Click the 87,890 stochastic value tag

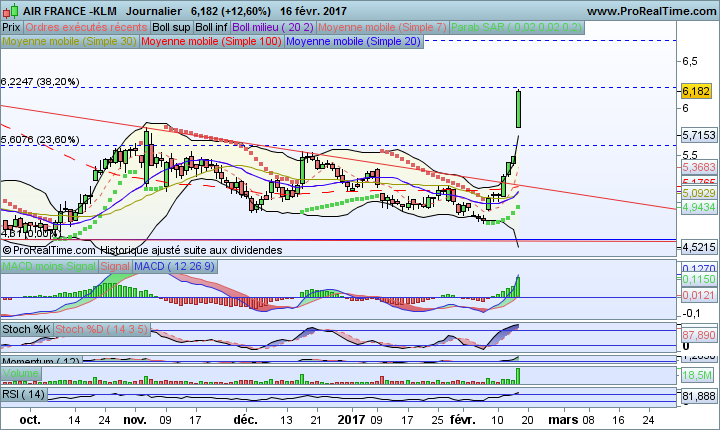click(x=699, y=335)
